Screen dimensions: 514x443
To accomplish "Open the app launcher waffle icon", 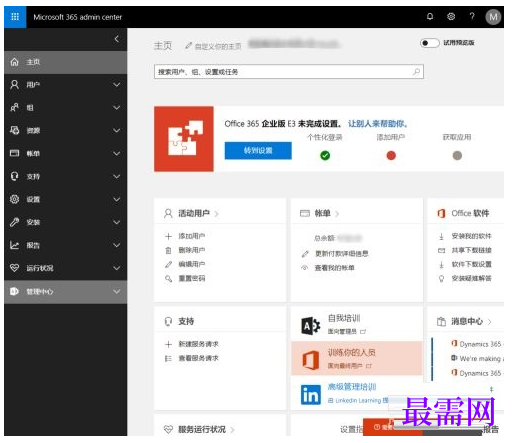I will 15,17.
